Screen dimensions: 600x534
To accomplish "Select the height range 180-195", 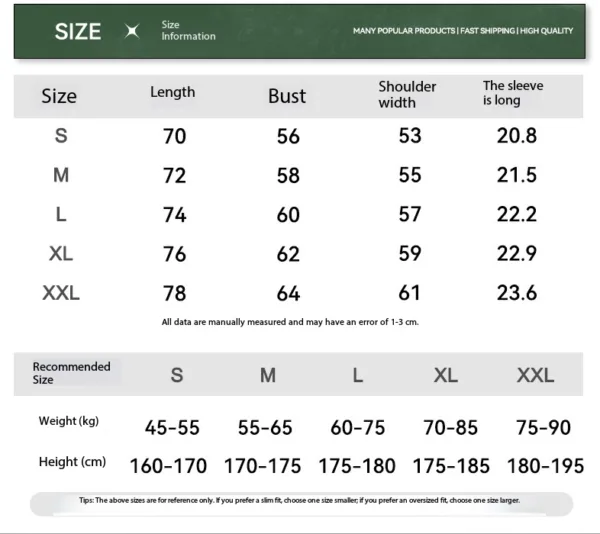I will (546, 466).
